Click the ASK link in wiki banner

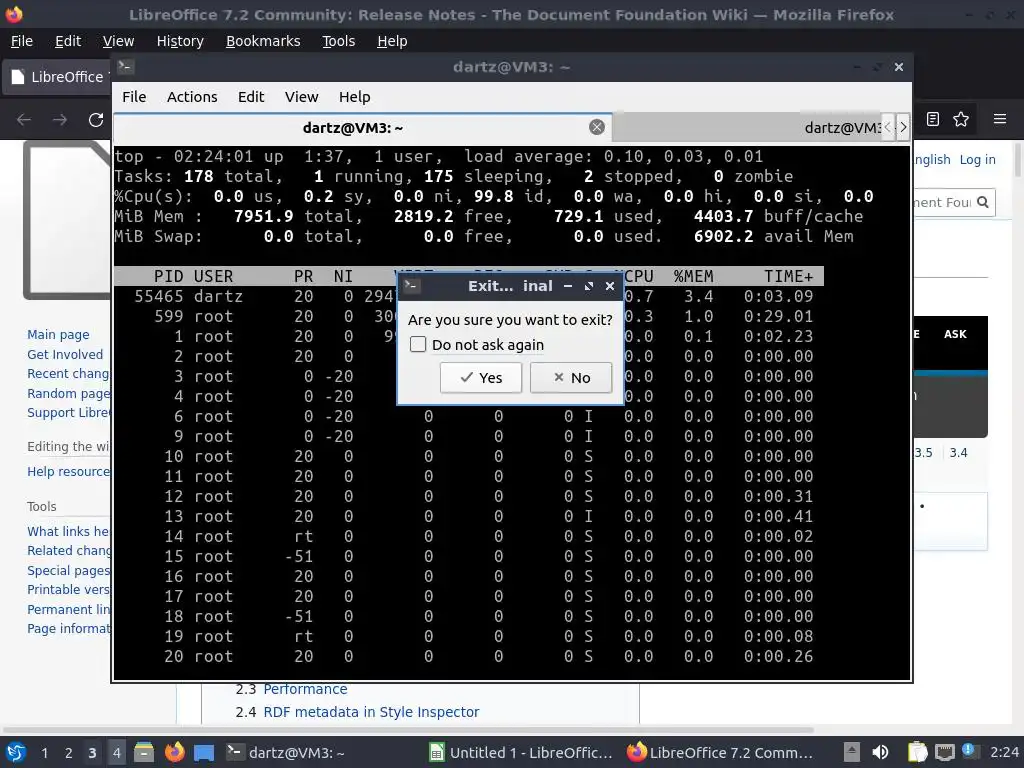[955, 334]
